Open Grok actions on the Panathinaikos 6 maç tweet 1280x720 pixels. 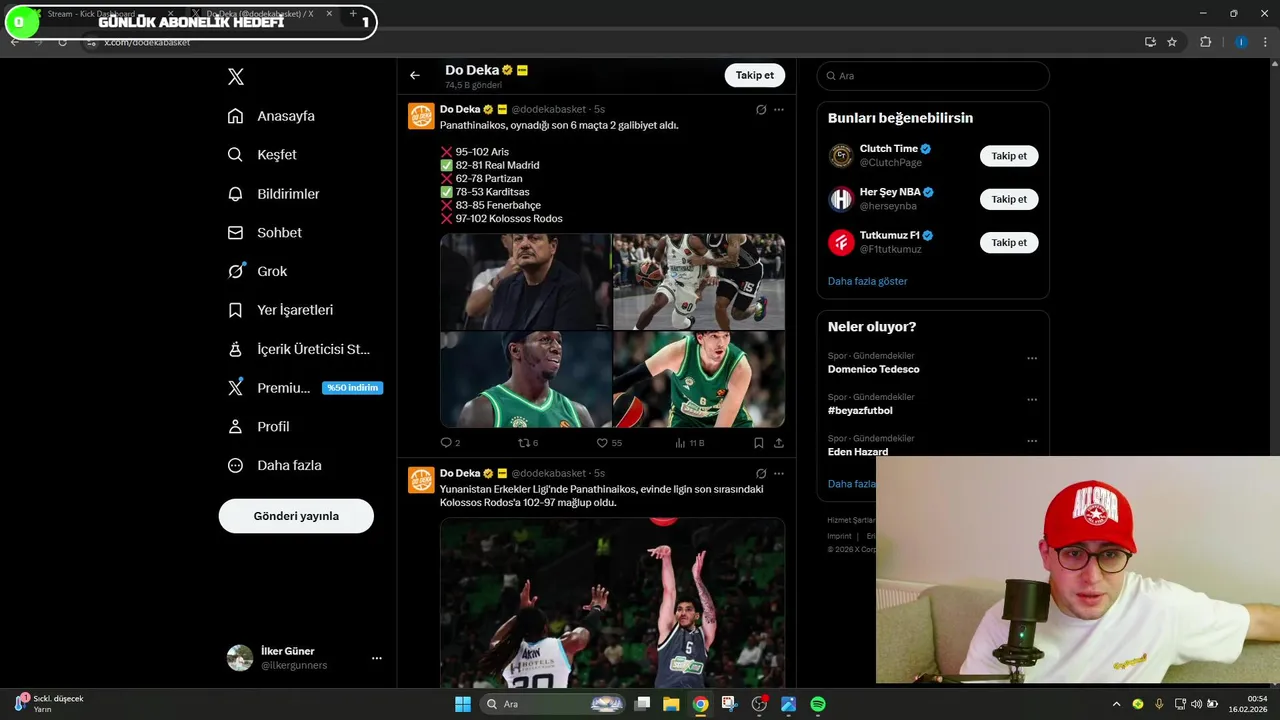(x=761, y=109)
